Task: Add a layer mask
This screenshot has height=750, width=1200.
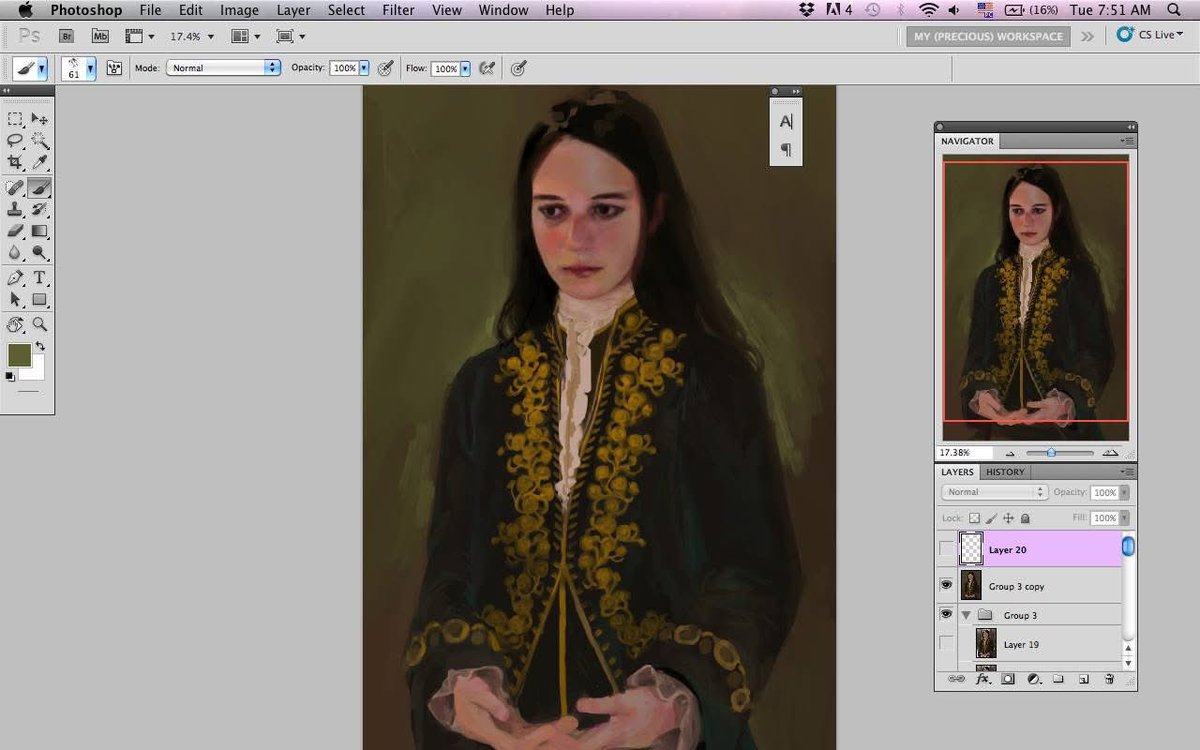Action: [1008, 679]
